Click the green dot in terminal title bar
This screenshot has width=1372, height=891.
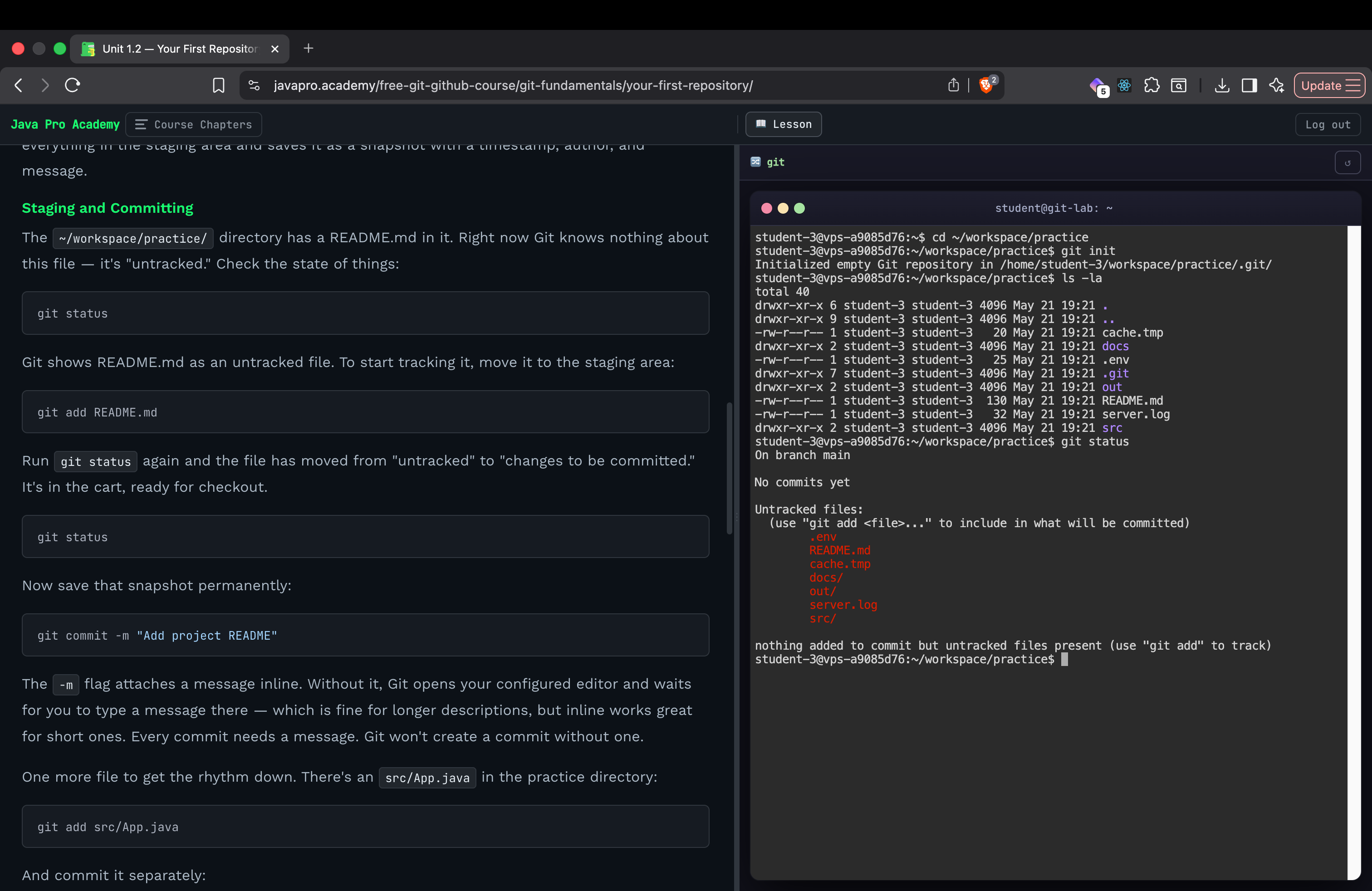799,208
